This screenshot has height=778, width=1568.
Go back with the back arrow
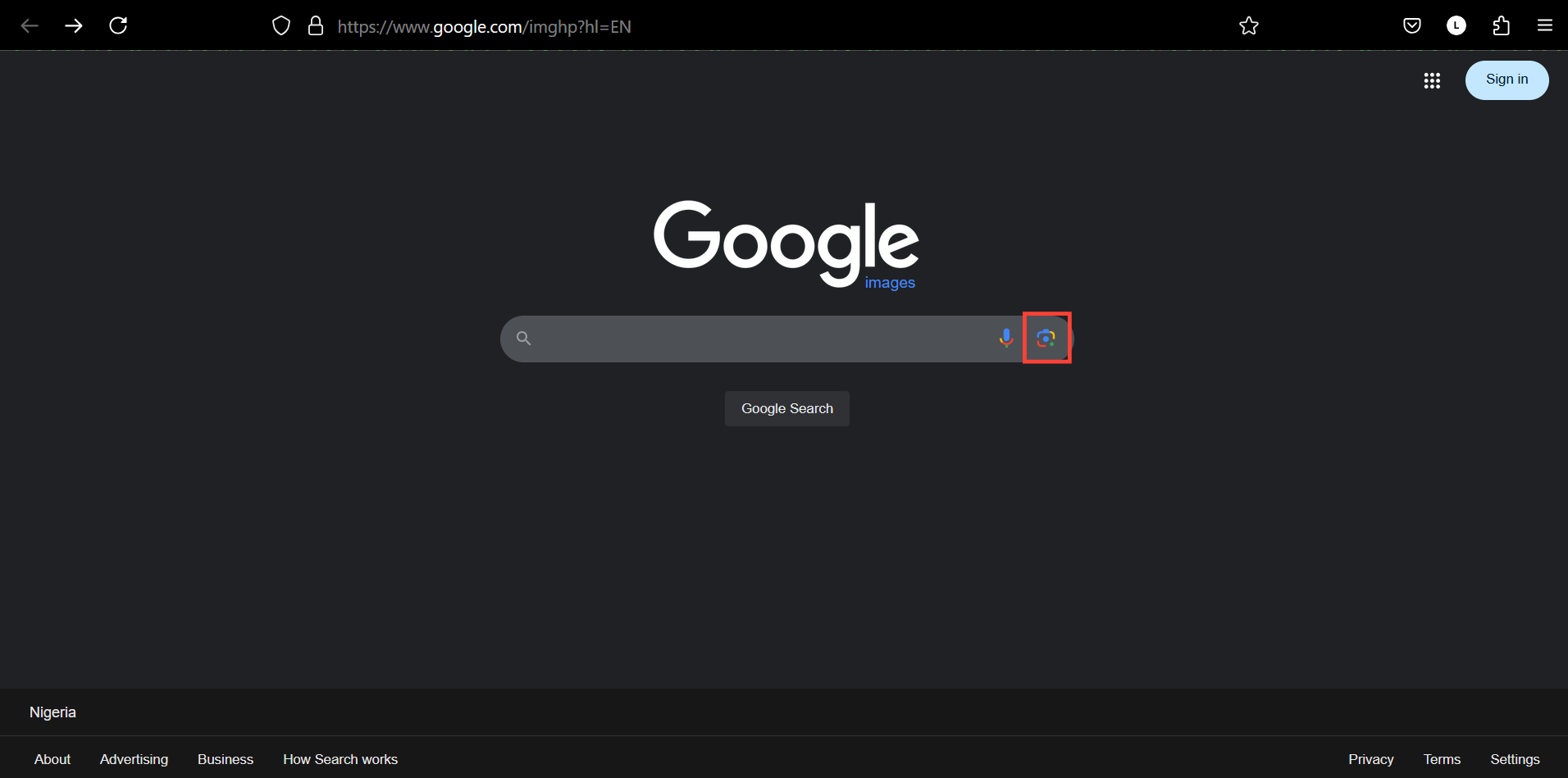pos(30,25)
